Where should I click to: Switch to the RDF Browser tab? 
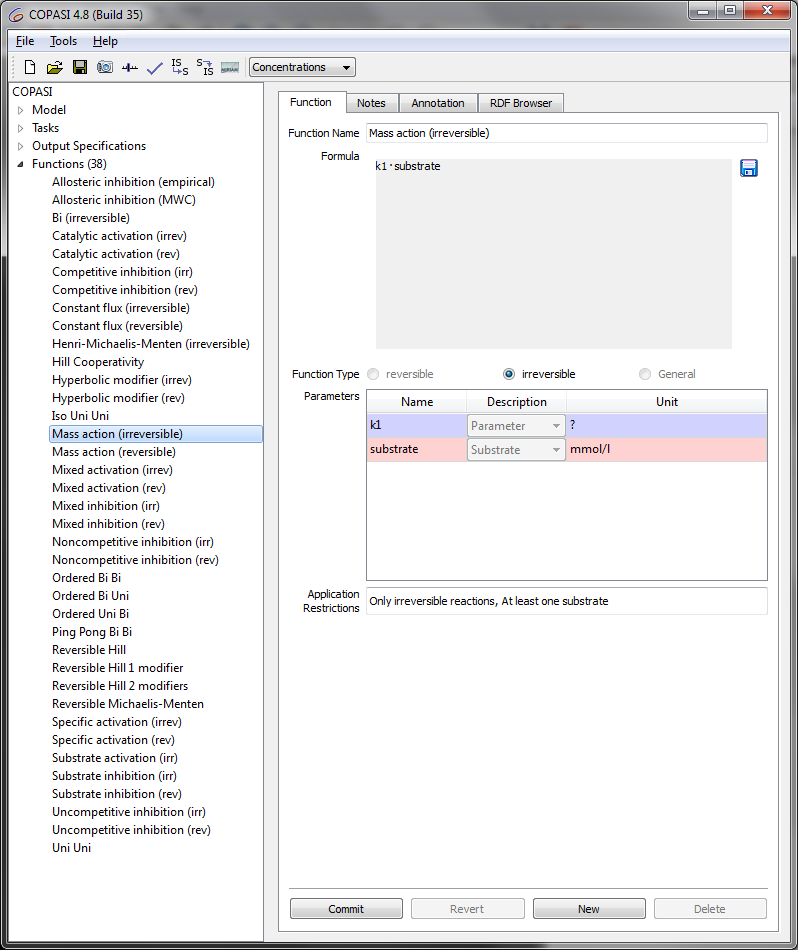point(521,103)
